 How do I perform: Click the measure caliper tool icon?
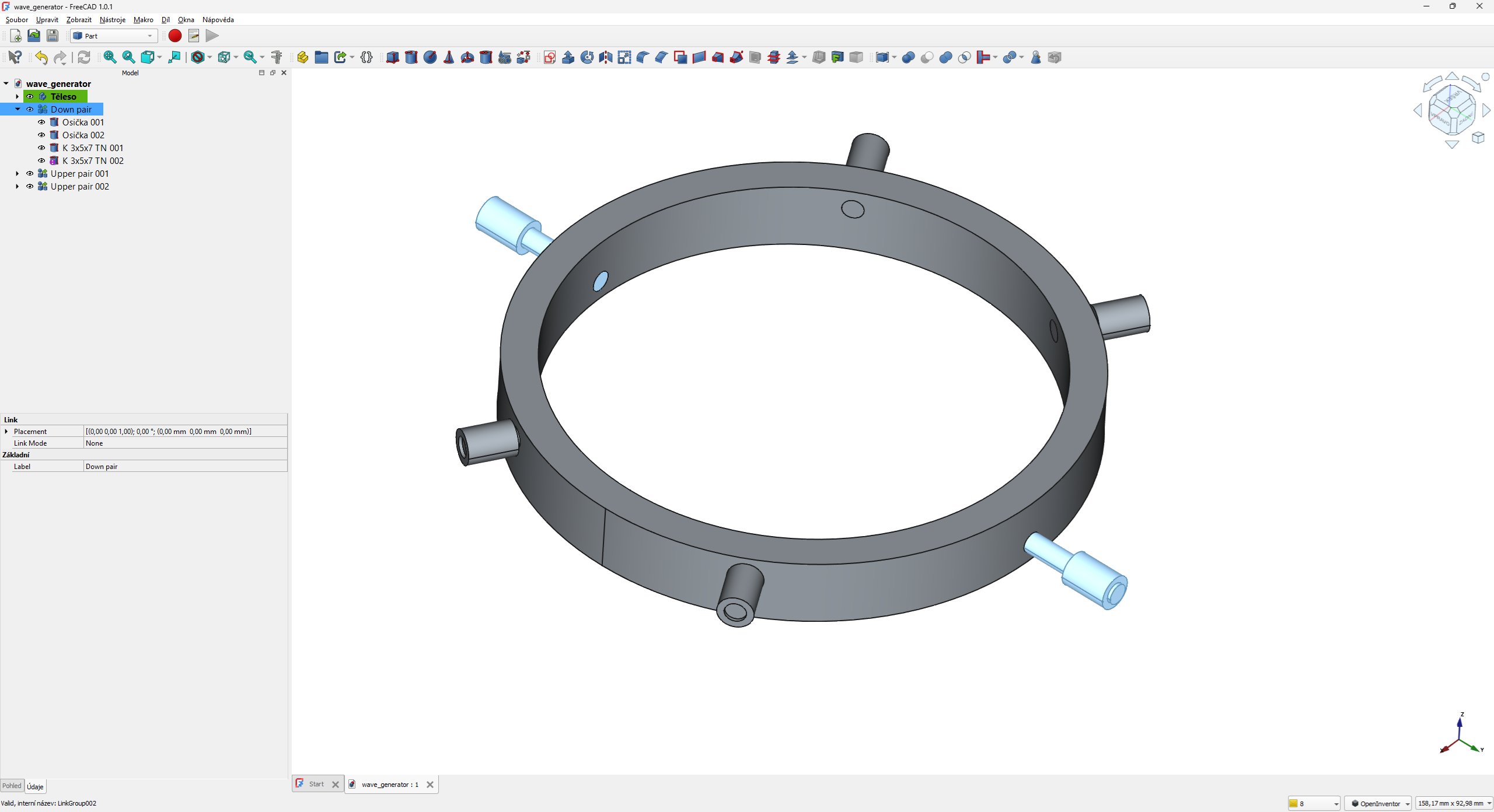click(x=277, y=57)
